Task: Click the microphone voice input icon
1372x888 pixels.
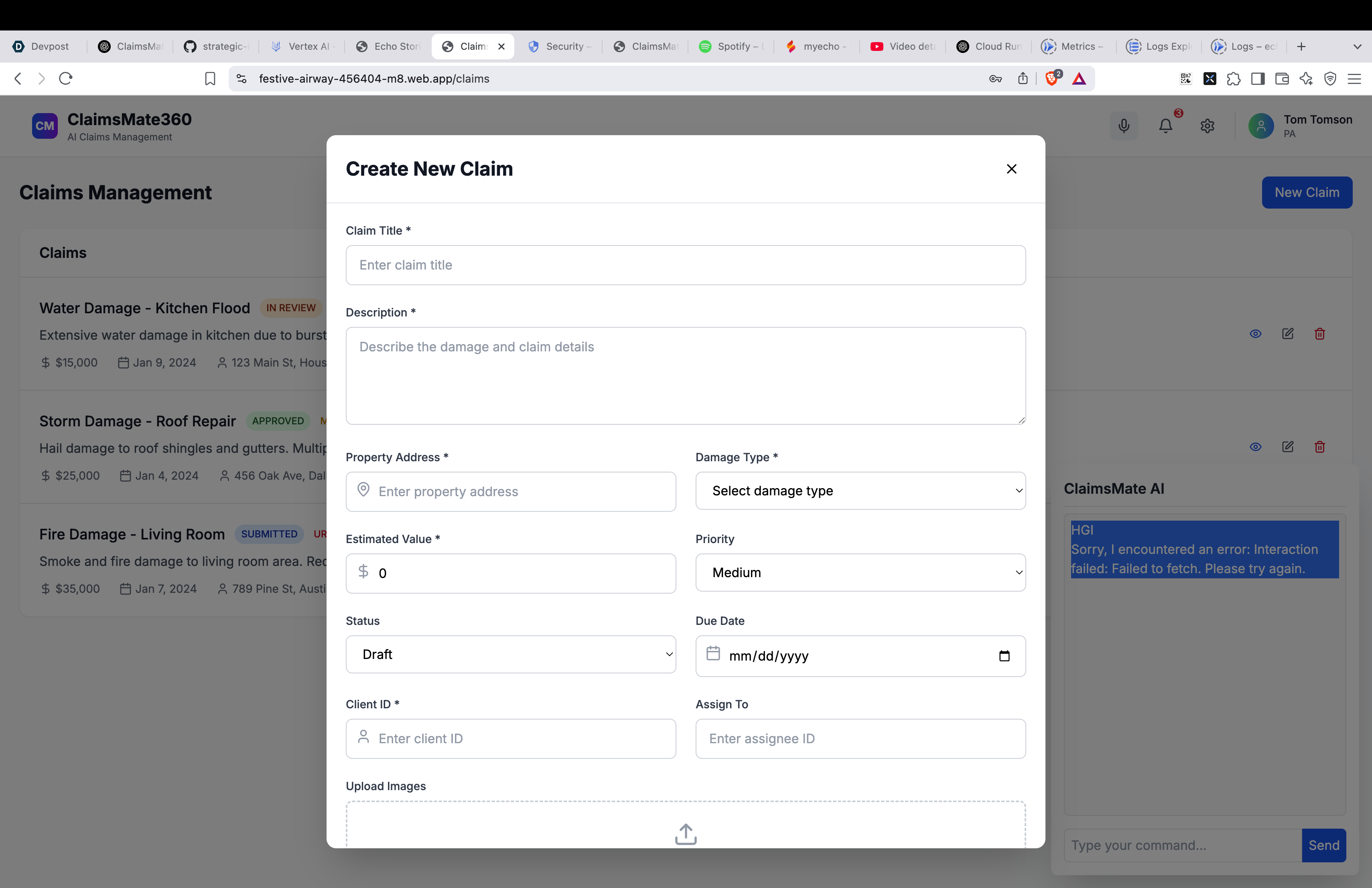Action: (1124, 126)
